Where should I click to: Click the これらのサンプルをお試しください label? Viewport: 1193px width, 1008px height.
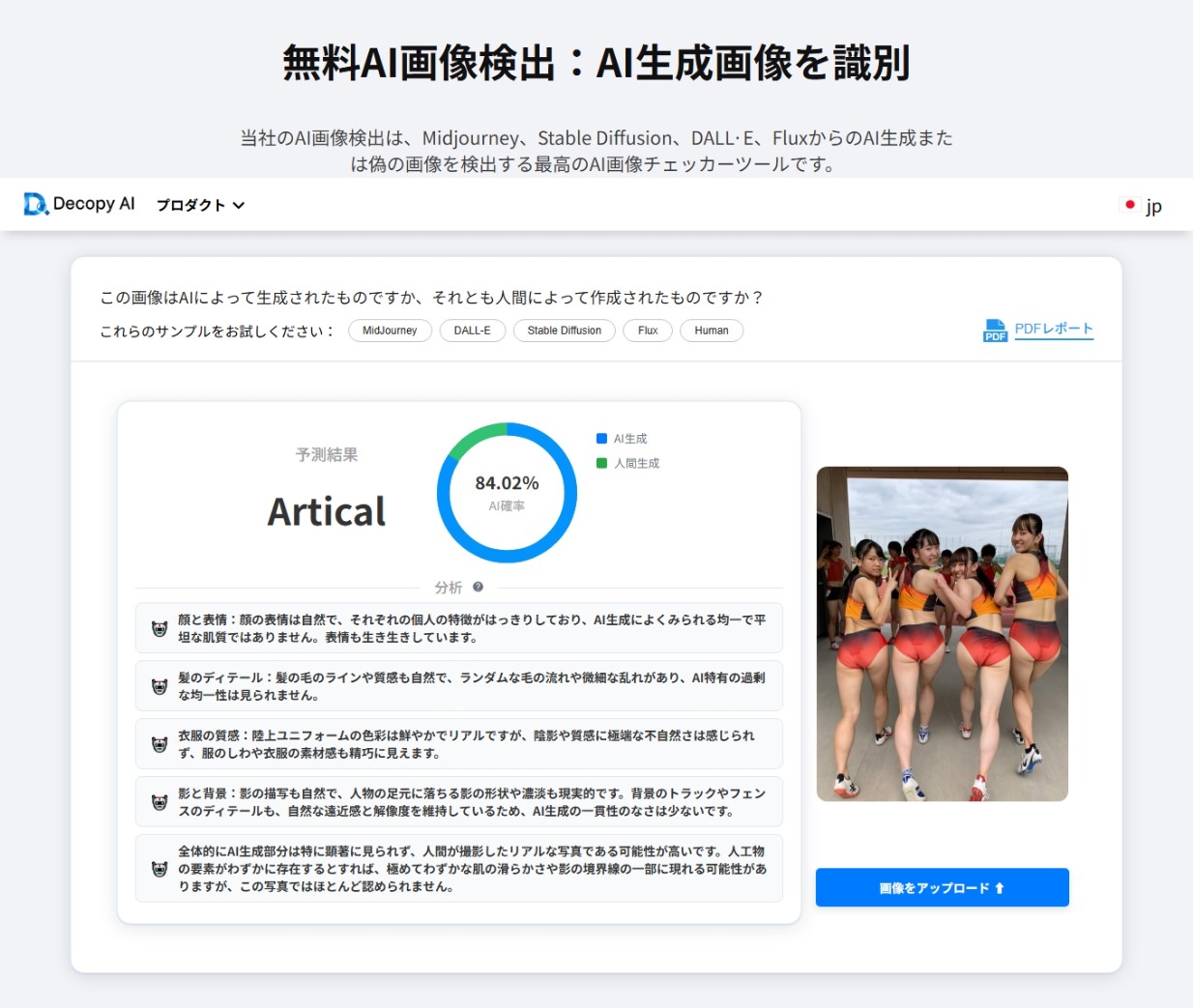pyautogui.click(x=218, y=331)
